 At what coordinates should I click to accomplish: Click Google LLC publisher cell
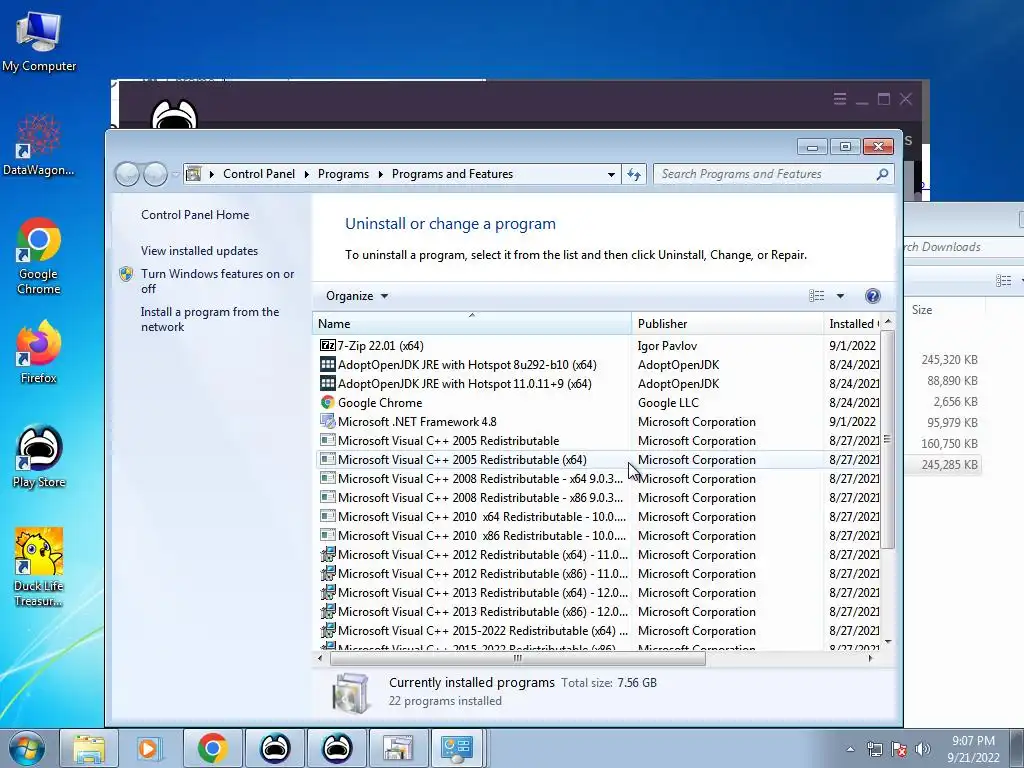coord(667,402)
